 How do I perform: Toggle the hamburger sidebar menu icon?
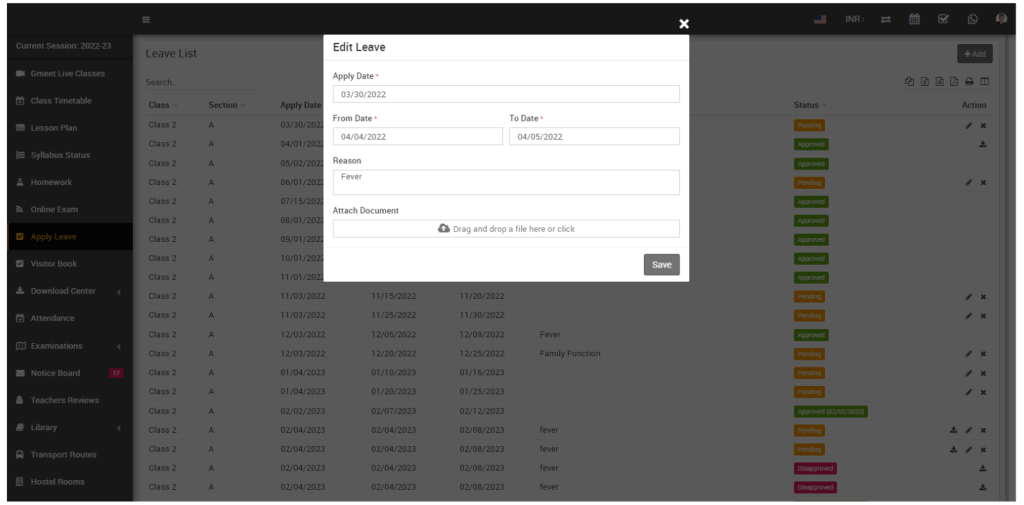(146, 19)
